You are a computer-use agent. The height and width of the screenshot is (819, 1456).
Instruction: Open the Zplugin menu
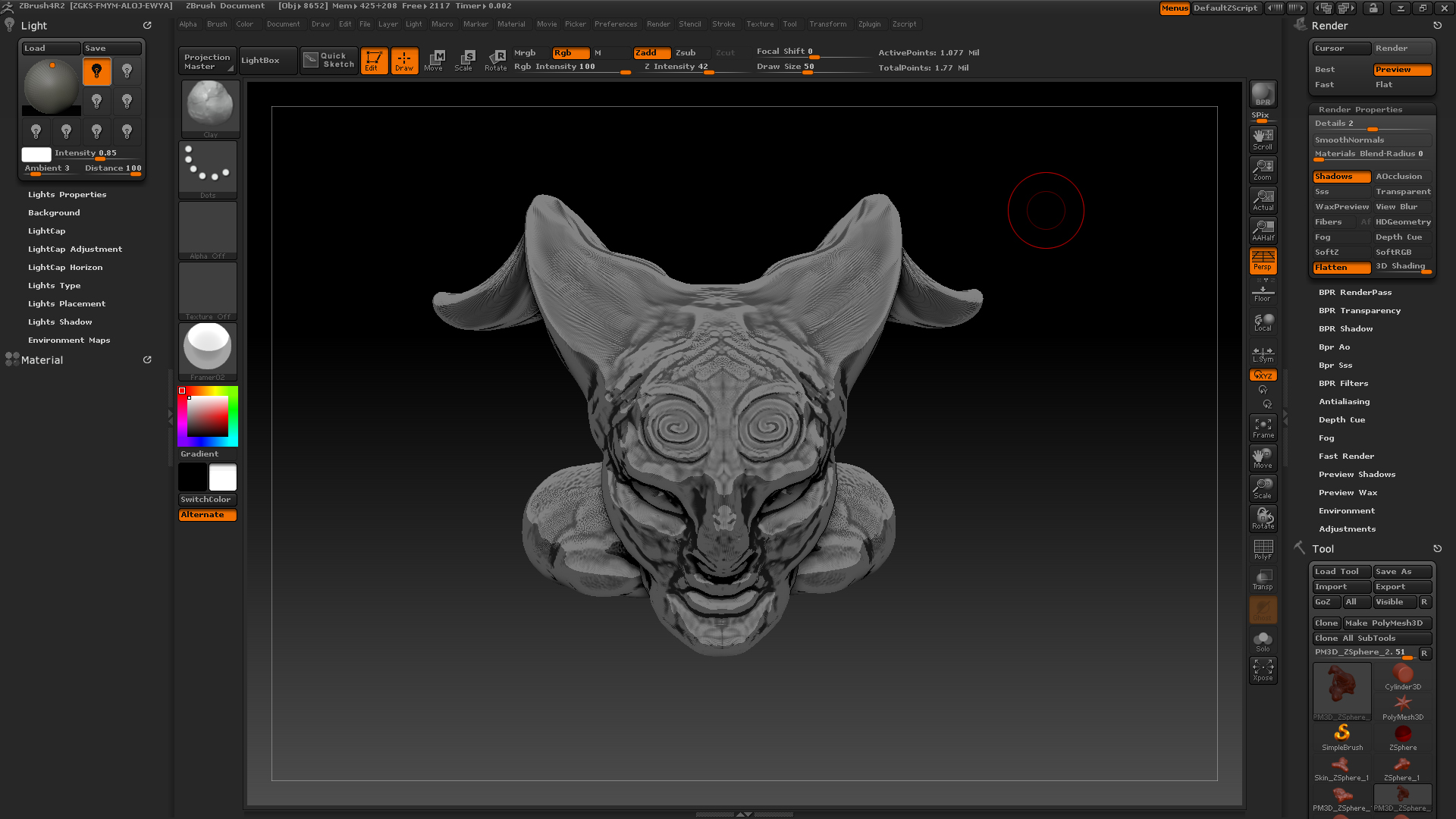tap(869, 24)
